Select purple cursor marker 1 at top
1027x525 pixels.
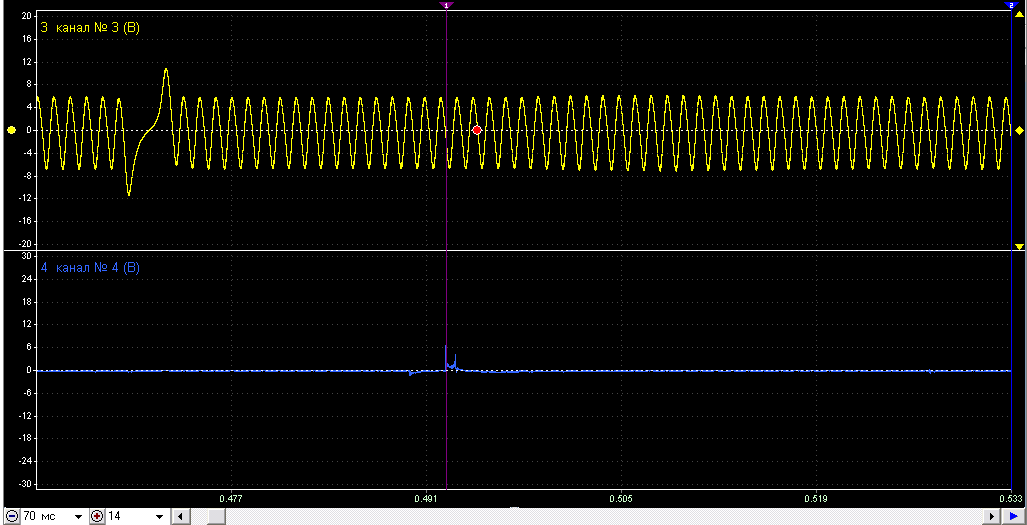(x=446, y=5)
